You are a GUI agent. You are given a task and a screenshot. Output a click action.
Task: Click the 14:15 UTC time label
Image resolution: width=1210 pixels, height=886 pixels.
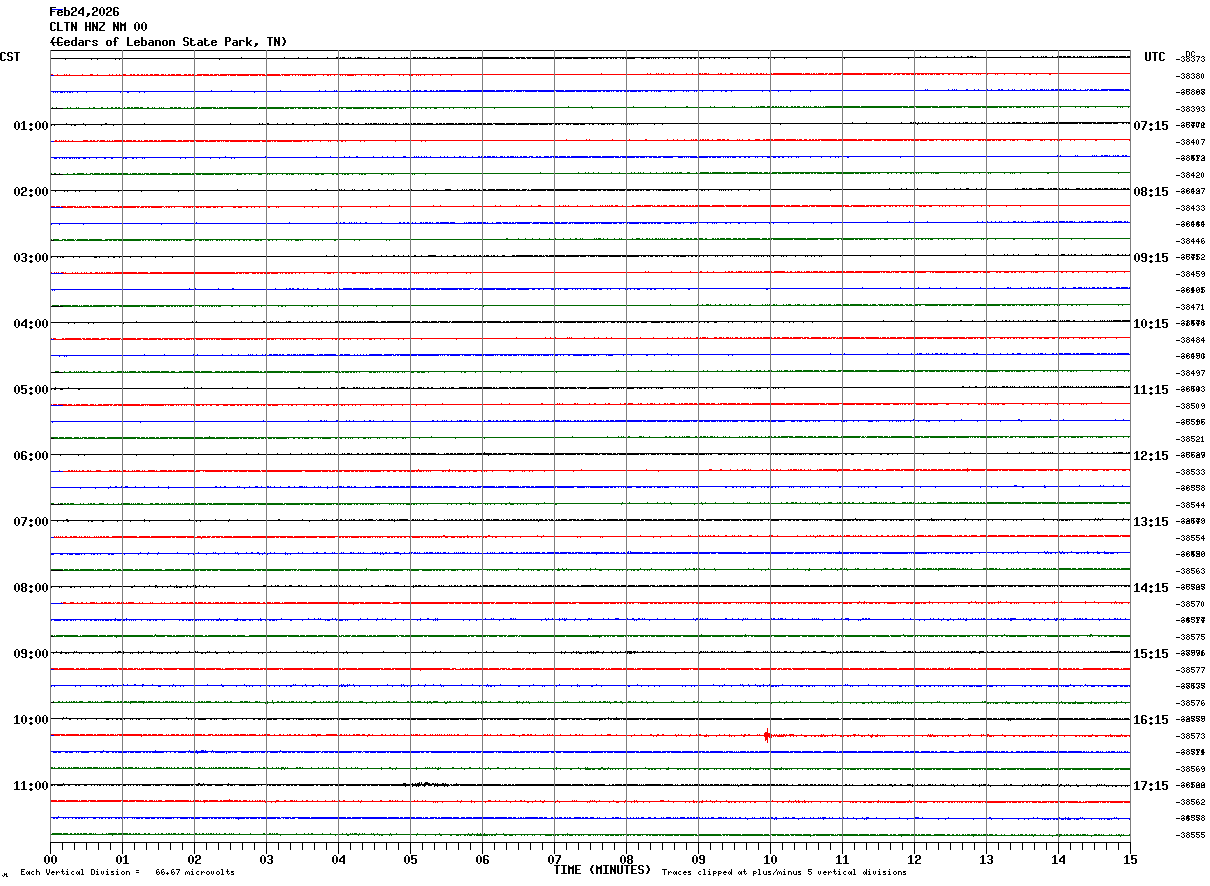click(1151, 588)
